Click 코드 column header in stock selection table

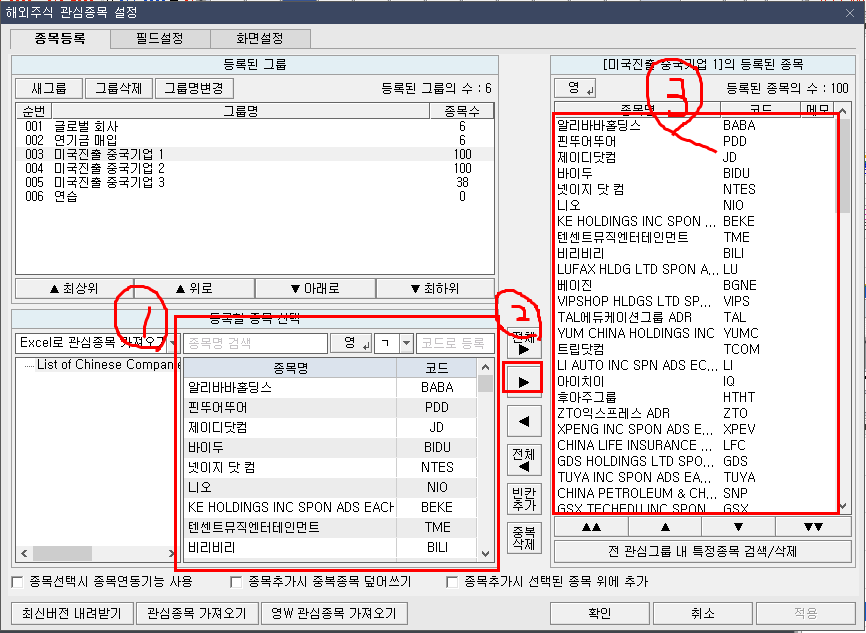coord(436,368)
